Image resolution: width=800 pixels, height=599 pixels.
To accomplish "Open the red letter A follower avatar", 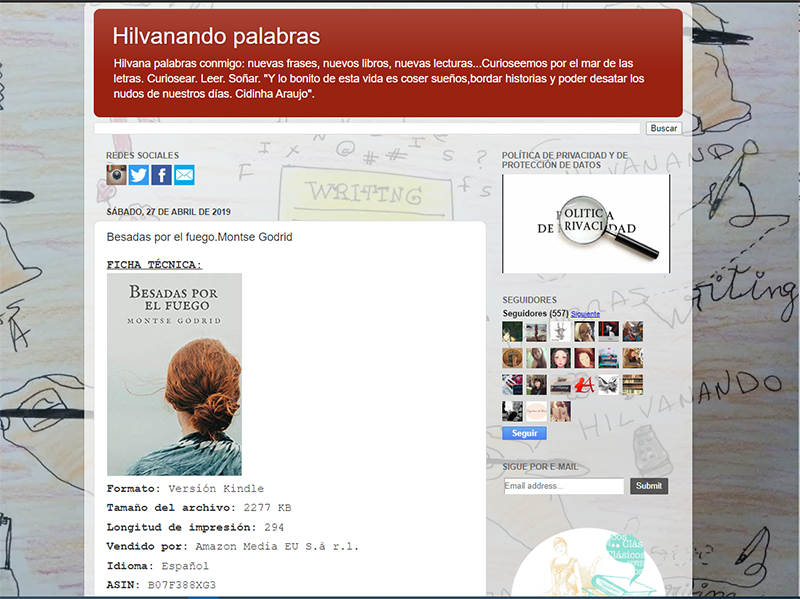I will [x=584, y=385].
